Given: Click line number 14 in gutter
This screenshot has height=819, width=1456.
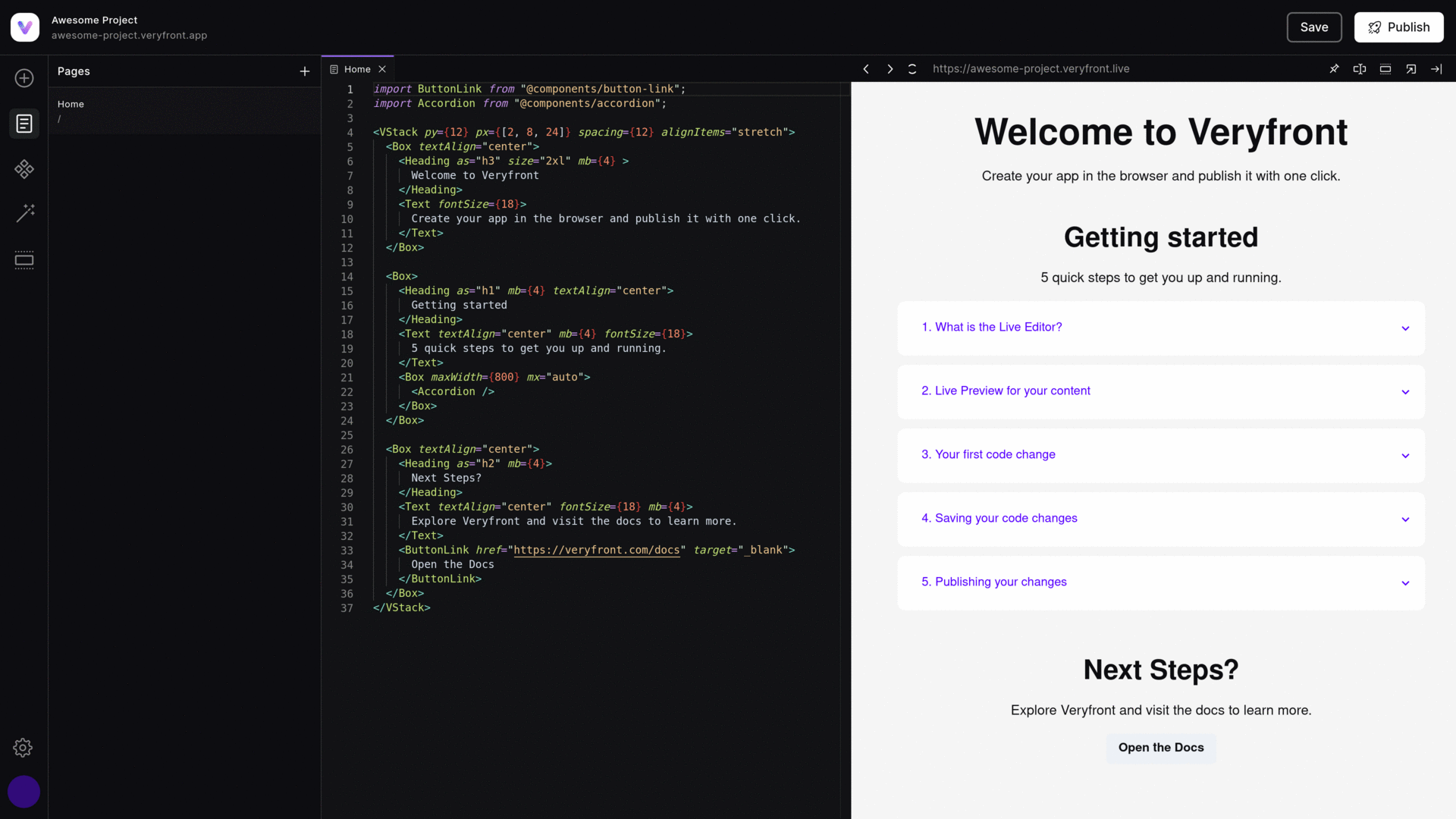Looking at the screenshot, I should tap(347, 277).
